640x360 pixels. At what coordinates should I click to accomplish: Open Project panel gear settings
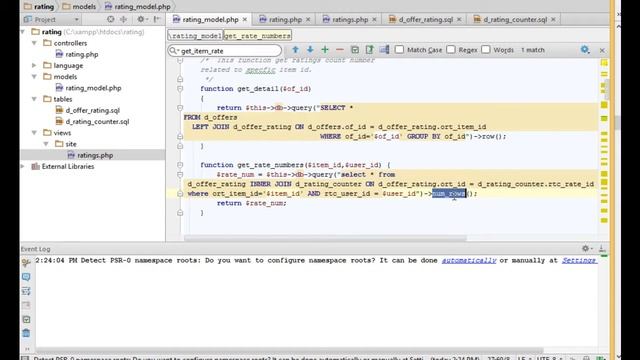[x=141, y=19]
